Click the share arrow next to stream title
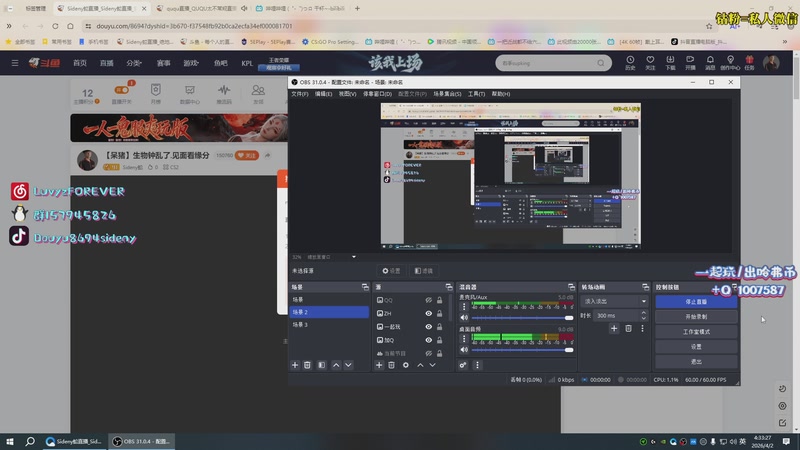The width and height of the screenshot is (800, 450). [x=267, y=155]
